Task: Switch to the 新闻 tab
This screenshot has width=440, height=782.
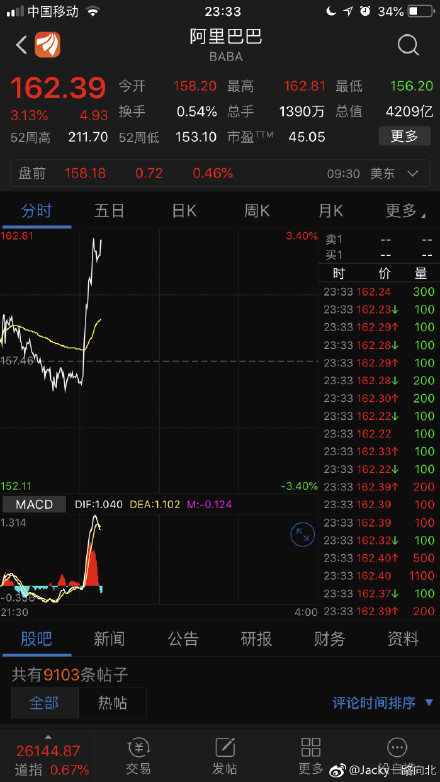Action: [109, 639]
